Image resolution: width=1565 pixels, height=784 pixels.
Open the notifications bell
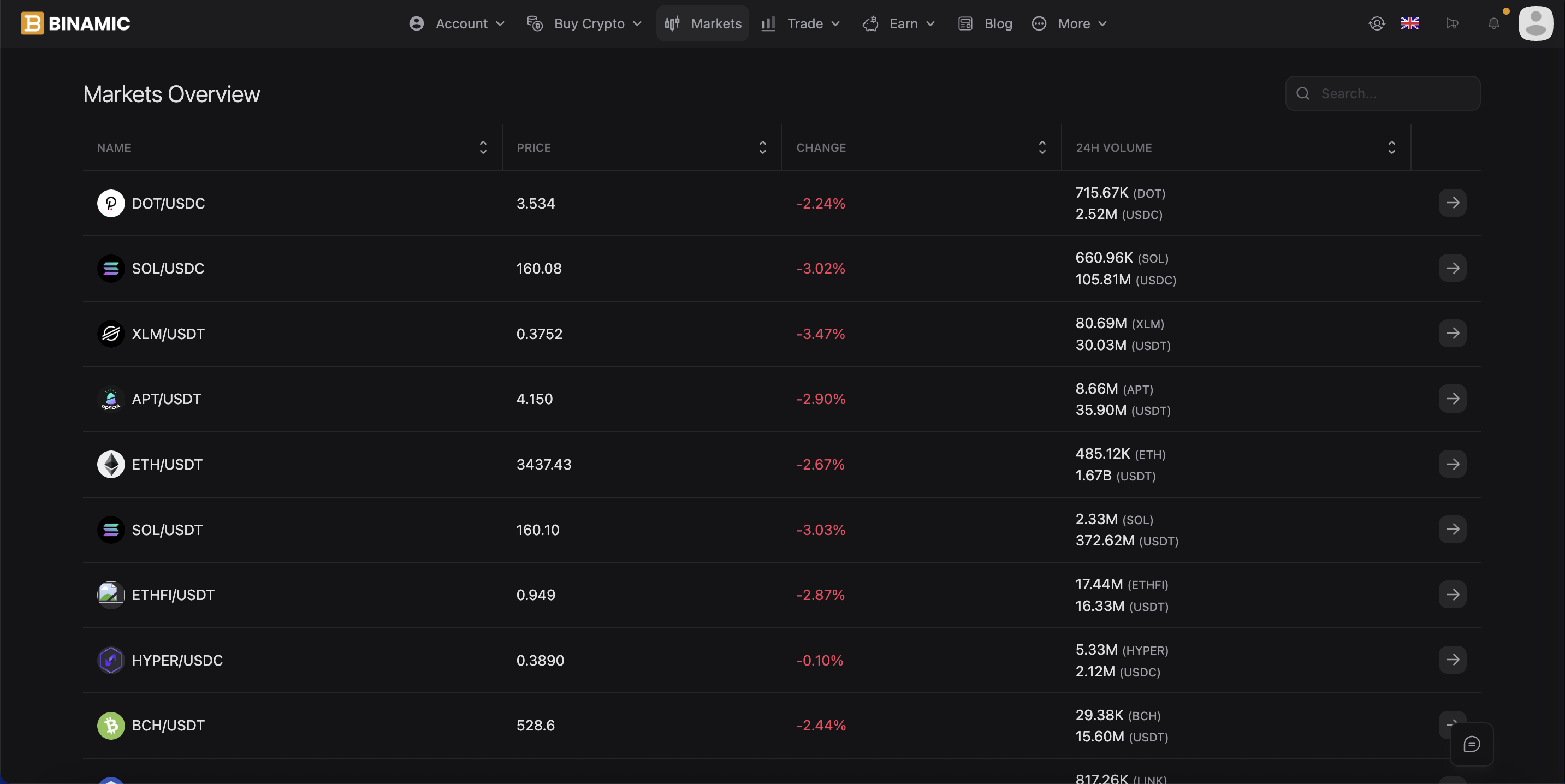(1493, 23)
